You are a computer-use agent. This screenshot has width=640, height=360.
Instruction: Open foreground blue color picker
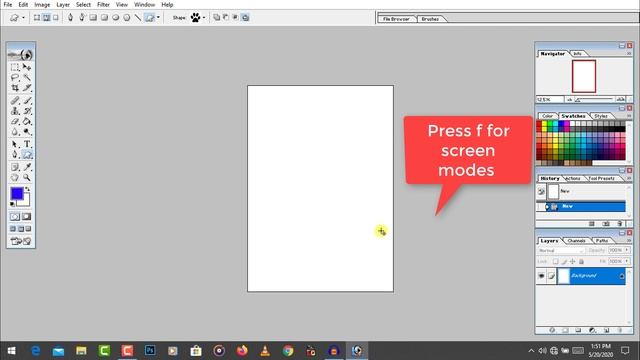(17, 193)
